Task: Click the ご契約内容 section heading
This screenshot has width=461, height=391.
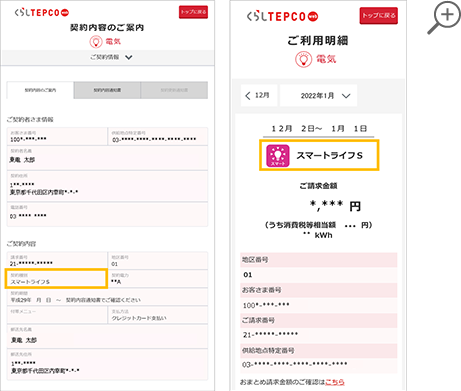Action: (x=21, y=244)
